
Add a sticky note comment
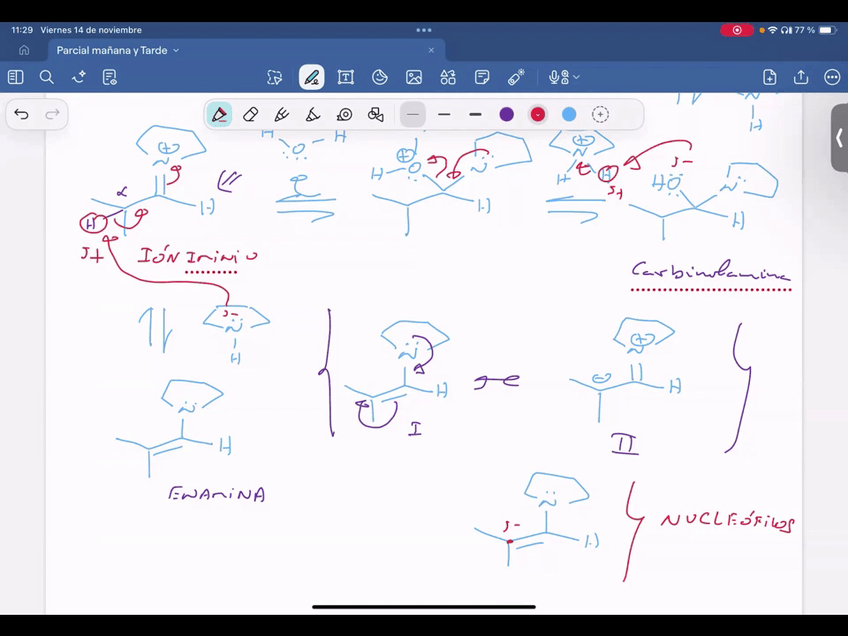(x=482, y=77)
